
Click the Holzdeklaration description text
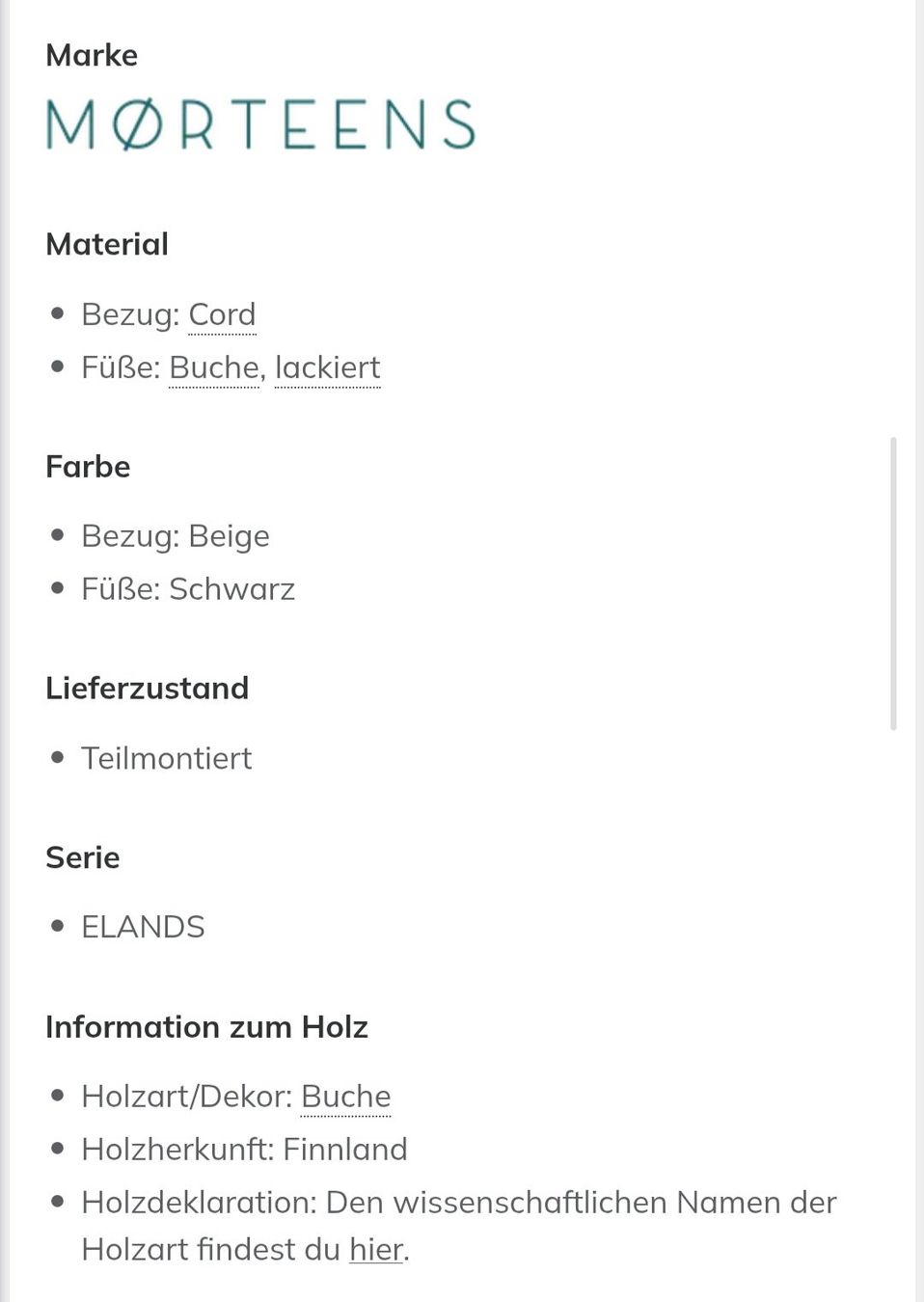tap(459, 1226)
